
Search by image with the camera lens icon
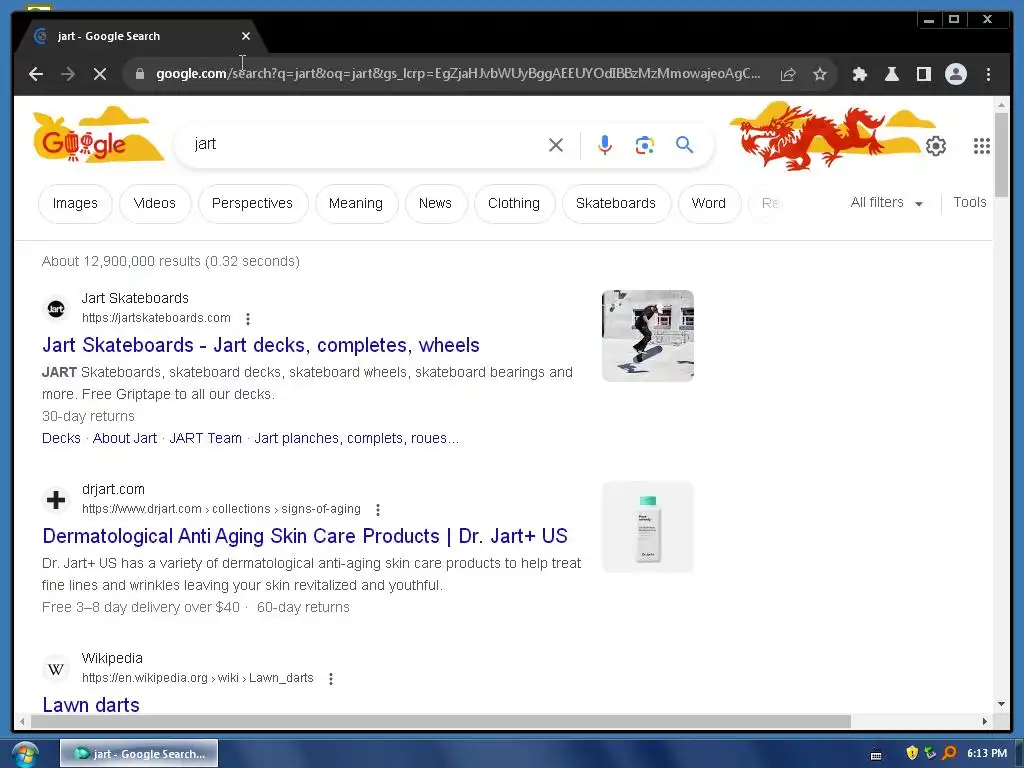click(x=645, y=145)
